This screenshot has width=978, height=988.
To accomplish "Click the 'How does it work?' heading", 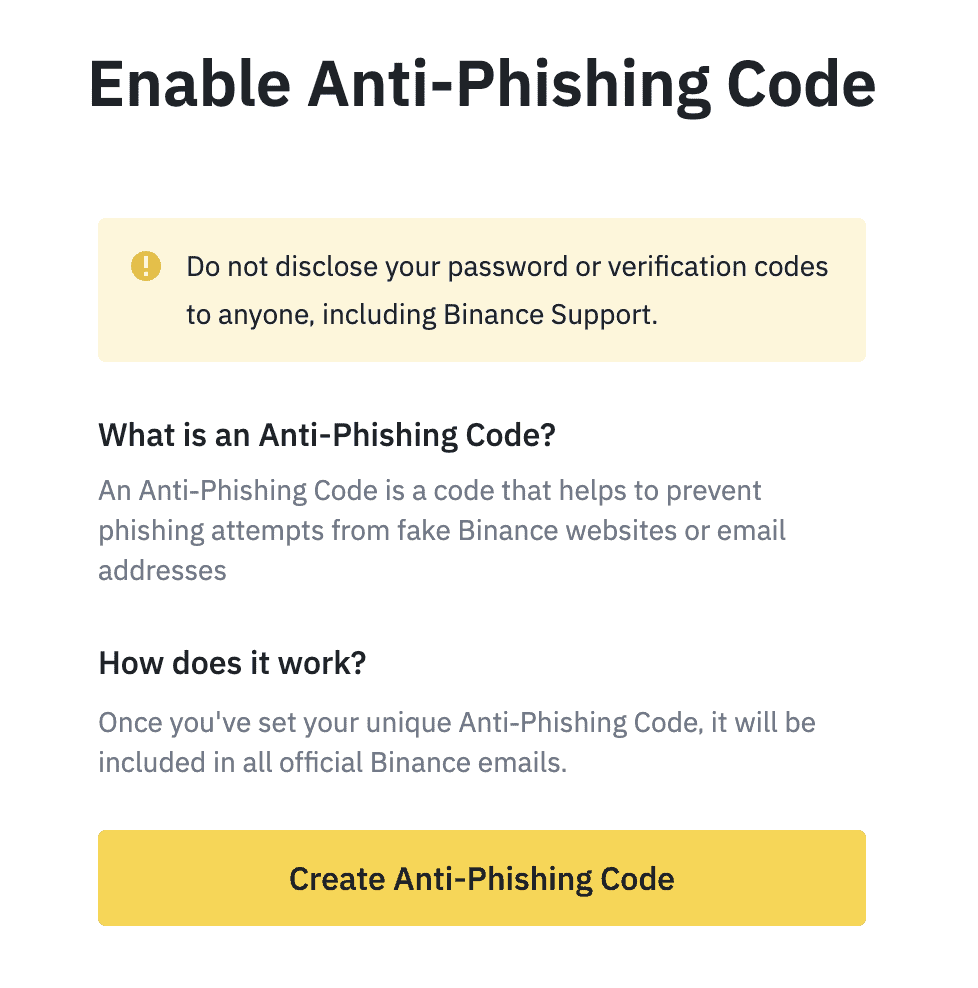I will pos(233,663).
